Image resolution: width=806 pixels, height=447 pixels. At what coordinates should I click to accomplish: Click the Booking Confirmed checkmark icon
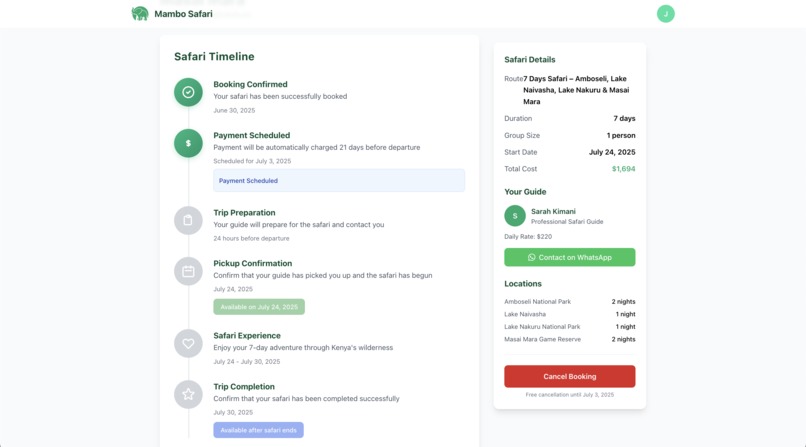188,92
